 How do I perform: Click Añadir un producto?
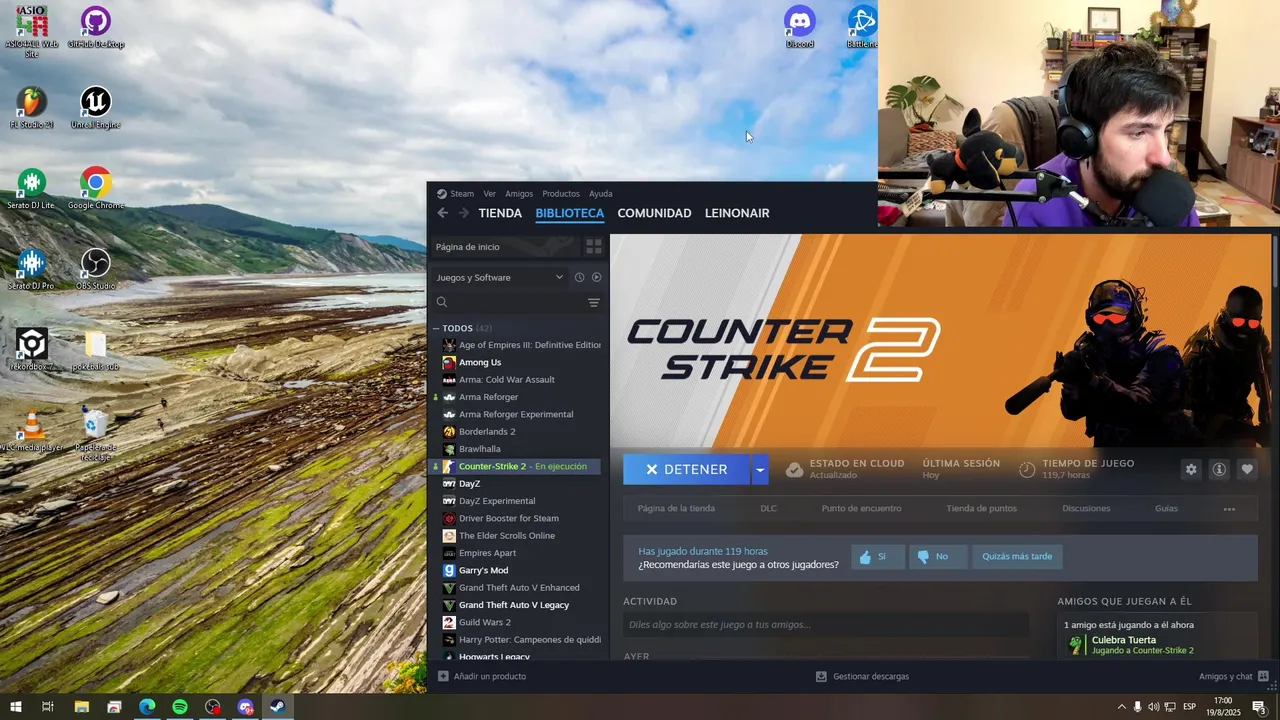(x=482, y=677)
